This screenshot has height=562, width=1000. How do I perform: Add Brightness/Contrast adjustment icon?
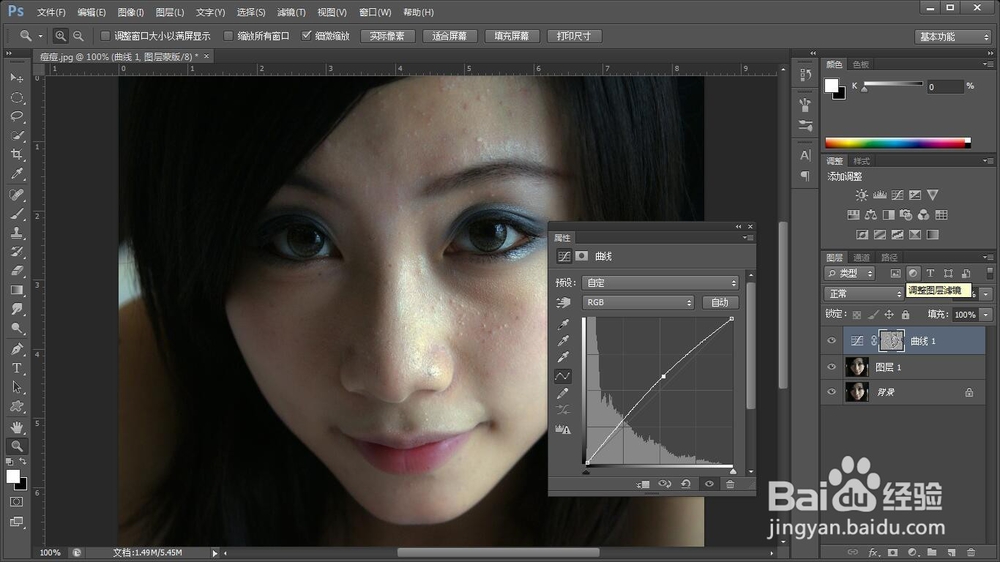tap(862, 195)
